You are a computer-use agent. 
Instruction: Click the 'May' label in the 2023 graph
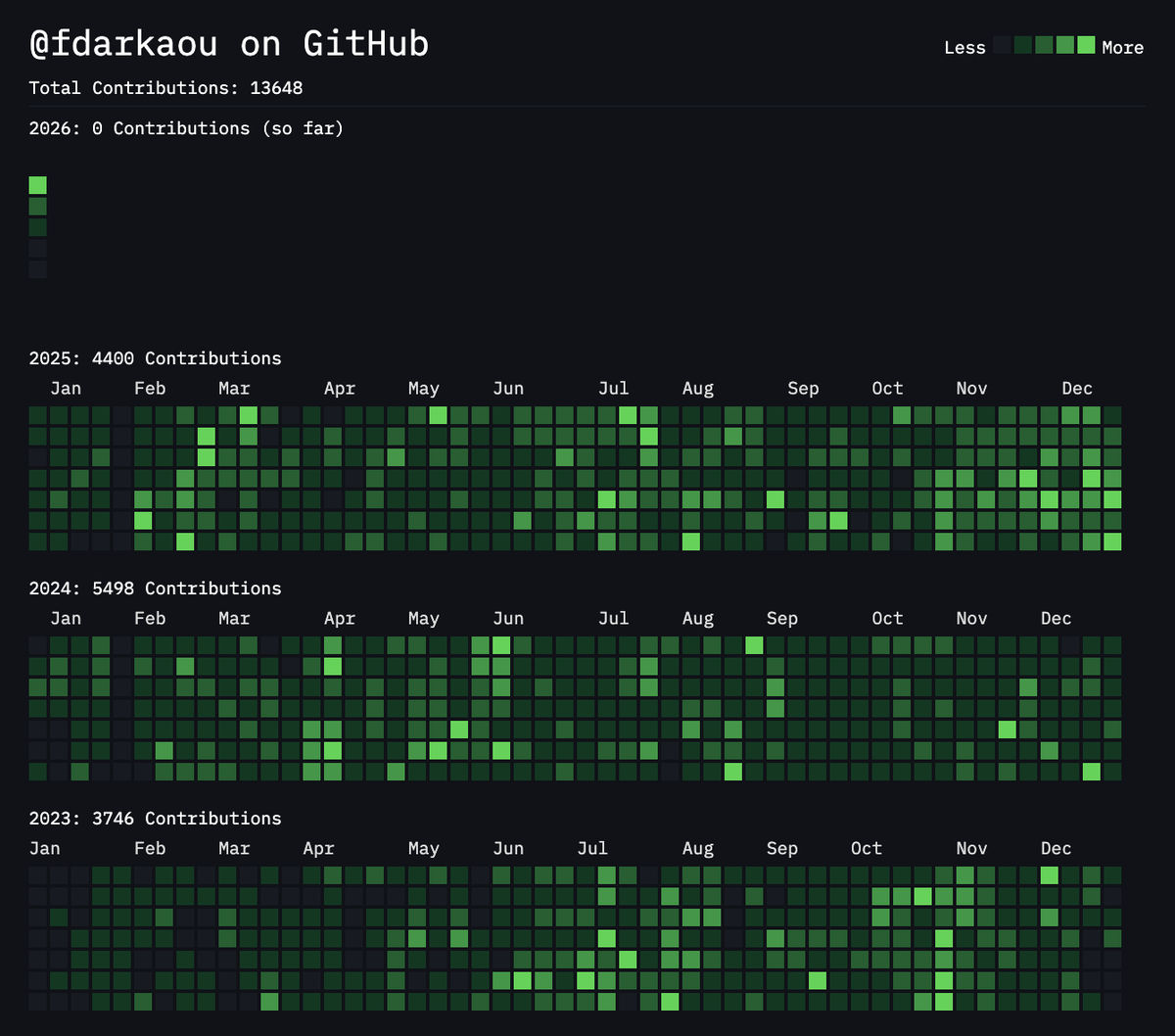(x=424, y=849)
